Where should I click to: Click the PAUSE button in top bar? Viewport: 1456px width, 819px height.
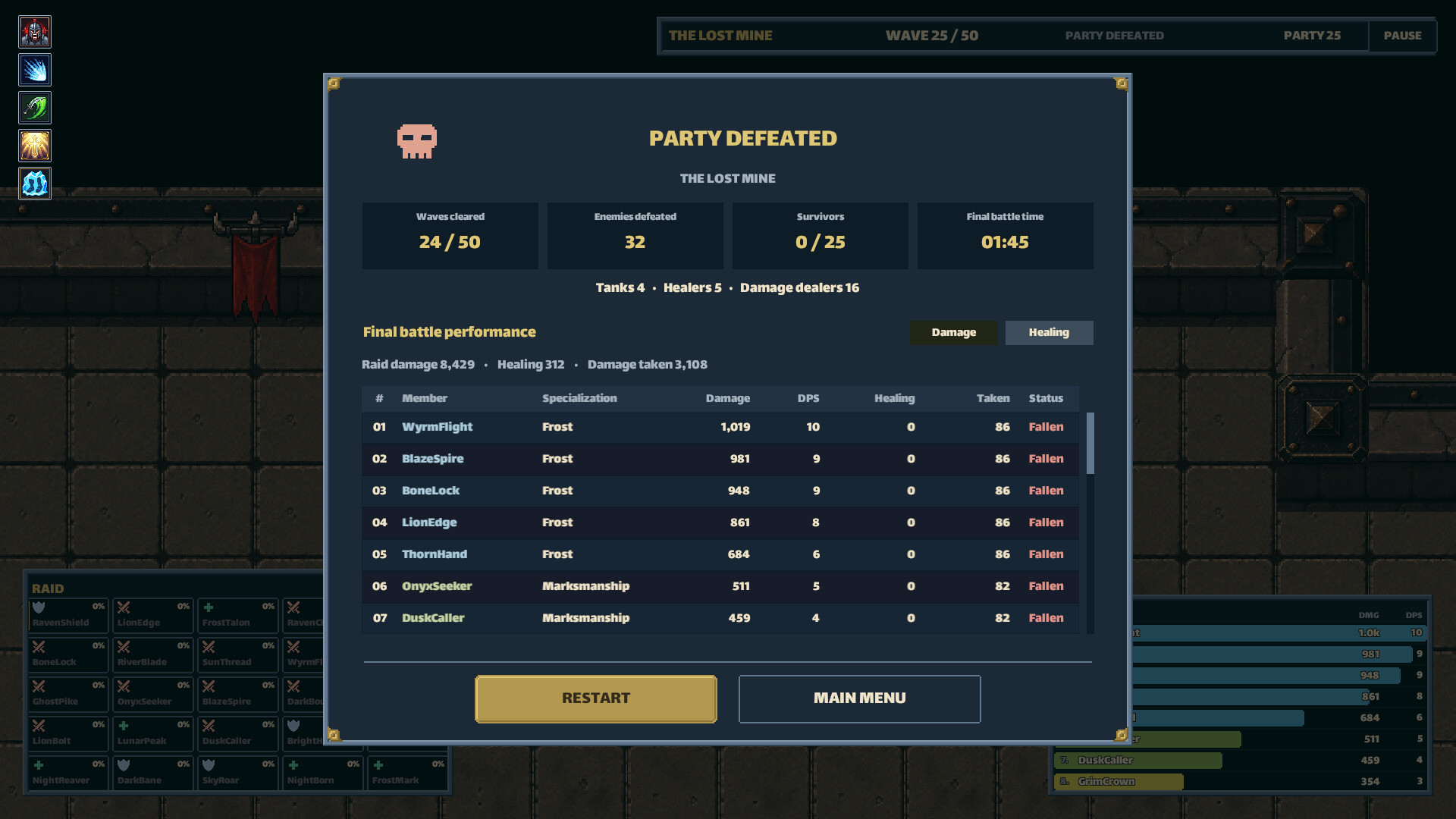click(1402, 36)
